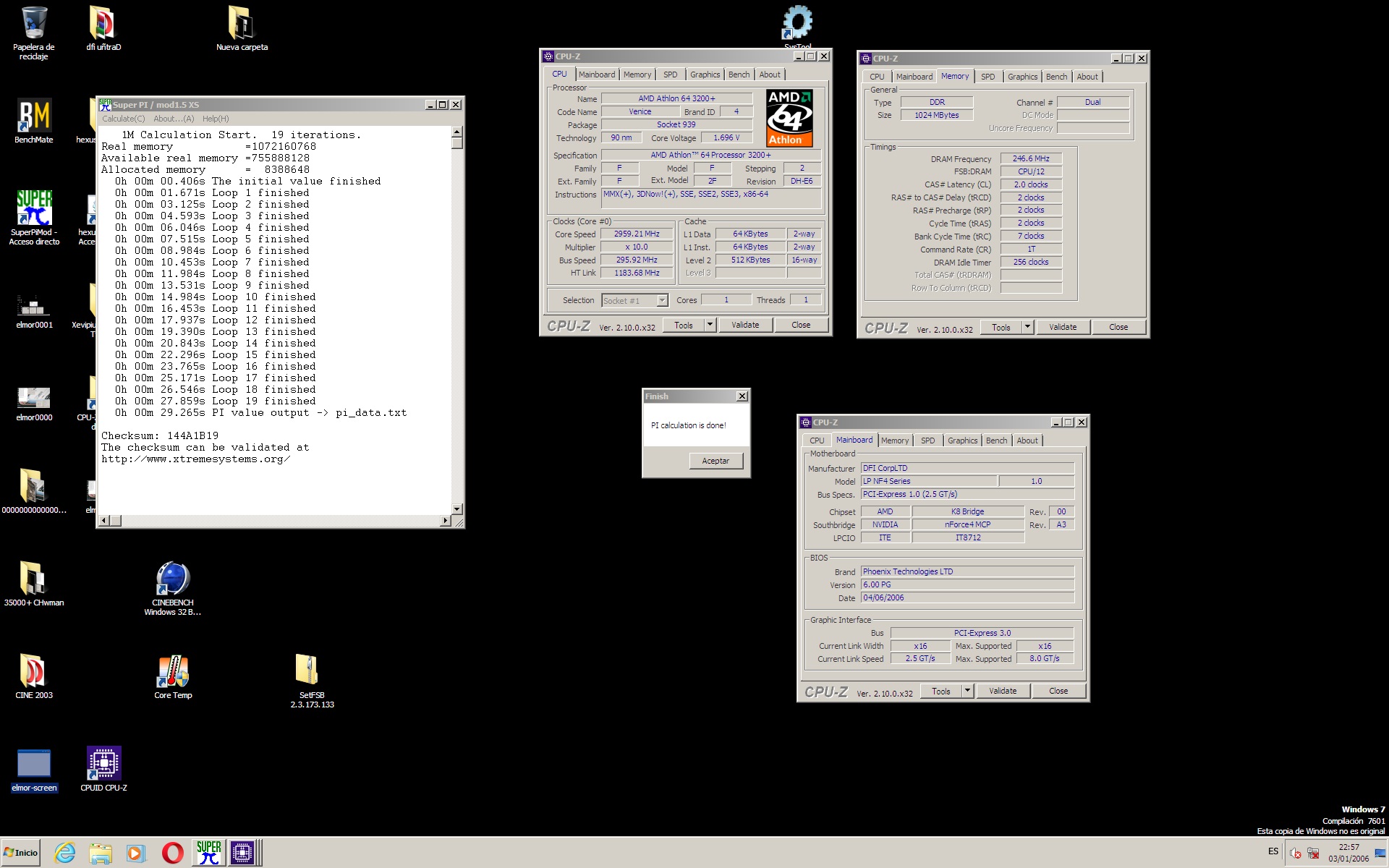Launch CINEBENCH Windows 32 B shortcut
This screenshot has width=1389, height=868.
(x=172, y=588)
